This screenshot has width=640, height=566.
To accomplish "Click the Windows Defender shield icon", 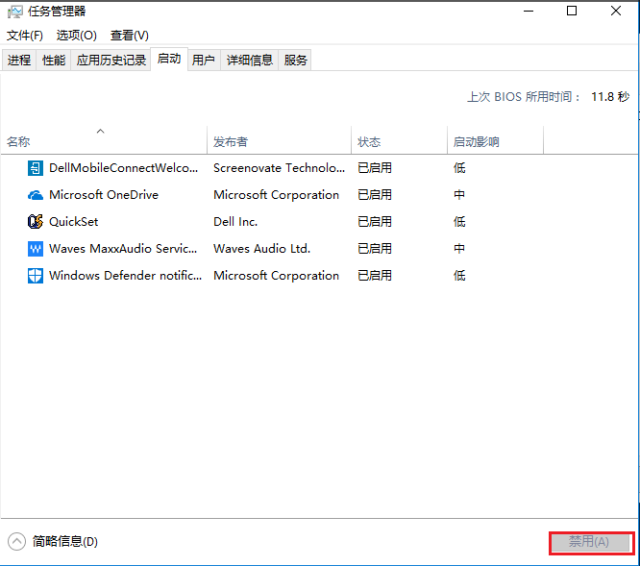I will click(35, 275).
